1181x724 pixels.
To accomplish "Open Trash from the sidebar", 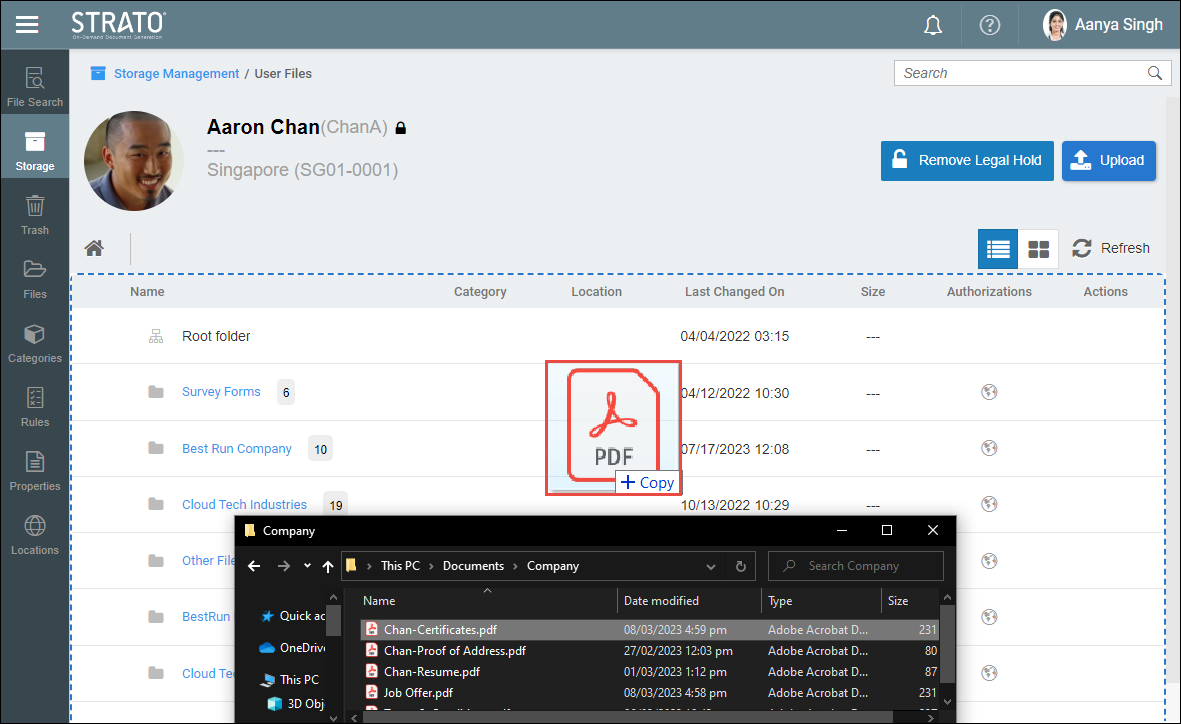I will [x=35, y=214].
